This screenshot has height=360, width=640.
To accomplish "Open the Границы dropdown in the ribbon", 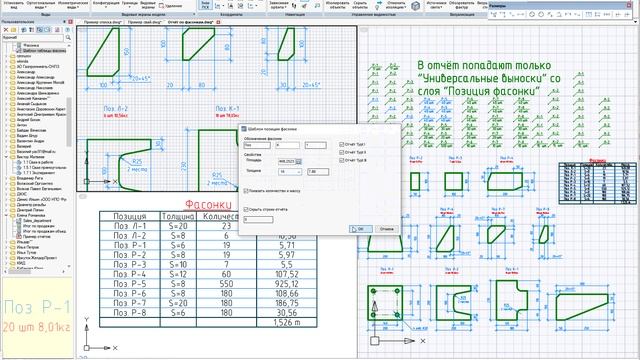I will click(130, 4).
